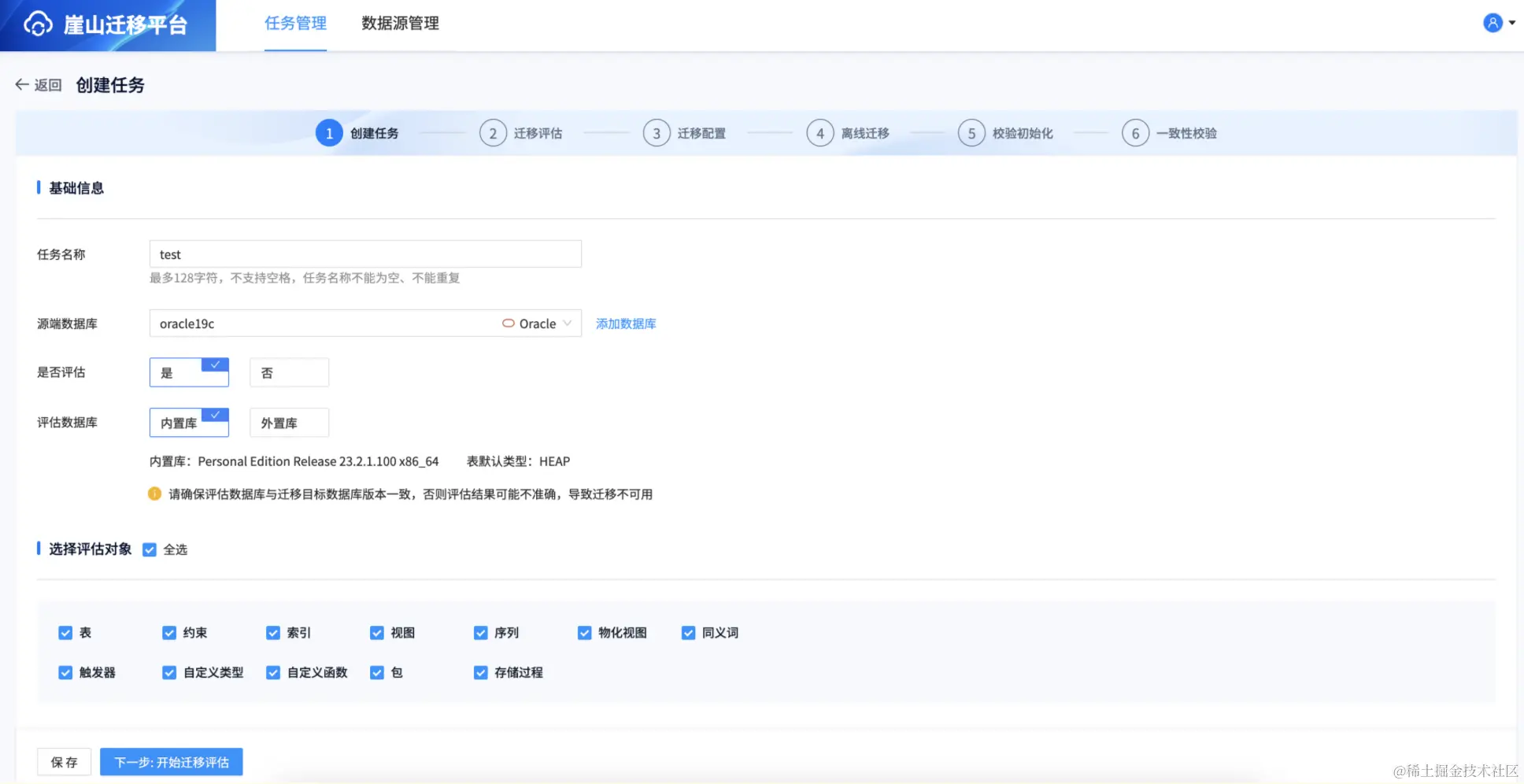Select step 1 创建任务 circle
Screen dimensions: 1524x784
point(329,133)
